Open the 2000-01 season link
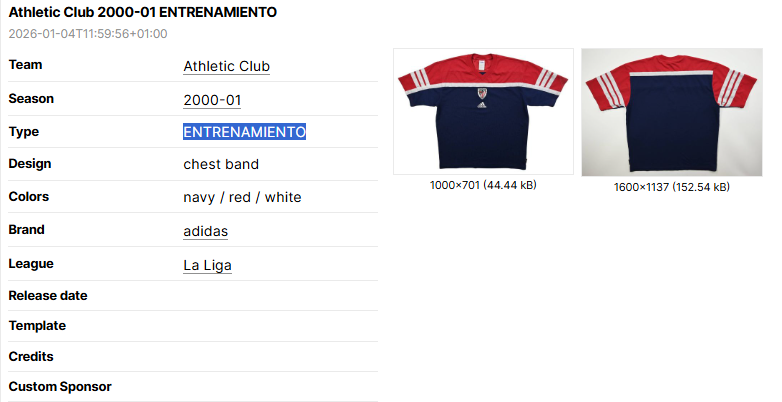Screen dimensions: 782x402 coord(212,100)
